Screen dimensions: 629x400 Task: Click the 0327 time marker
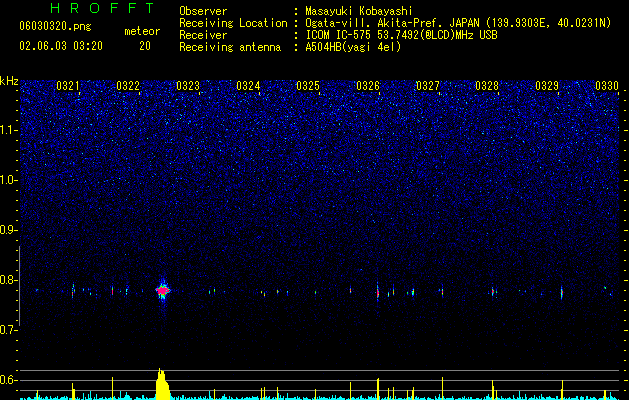coord(428,86)
